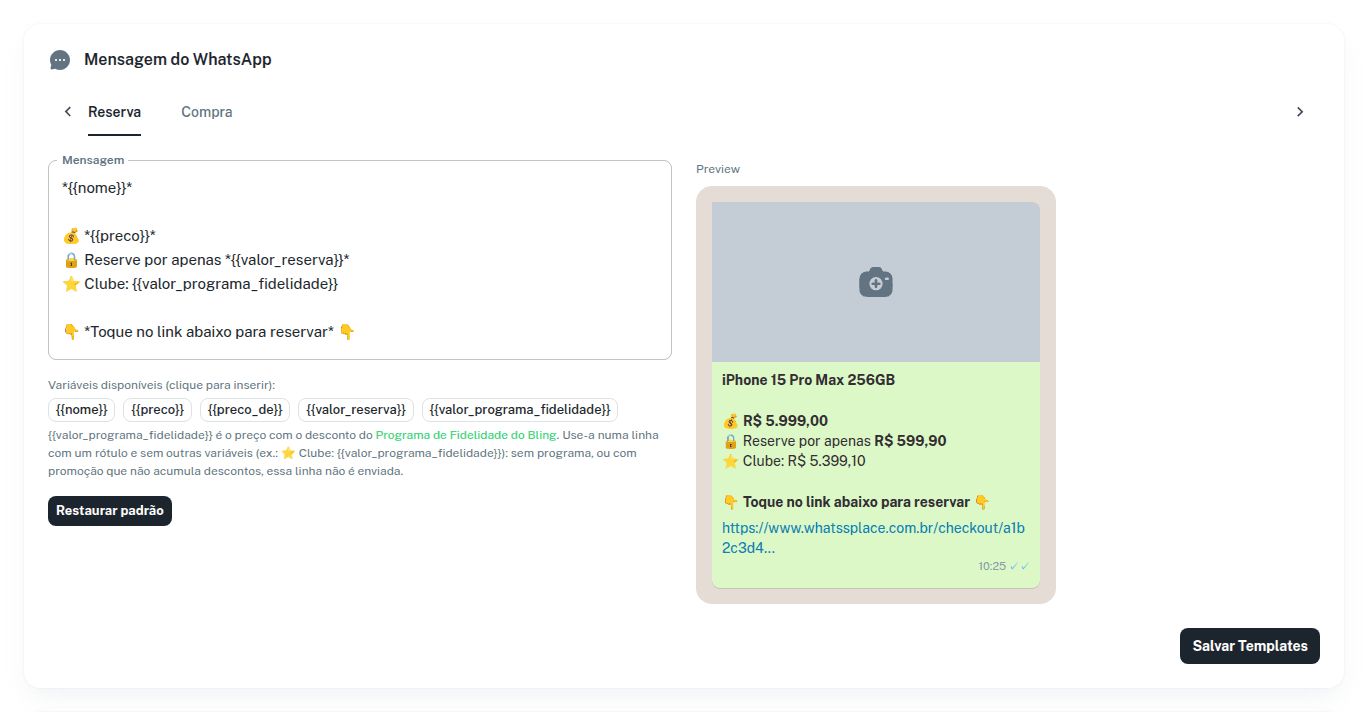1368x712 pixels.
Task: Click the 'Toque no link abaixo para reservar' preview line
Action: [856, 502]
